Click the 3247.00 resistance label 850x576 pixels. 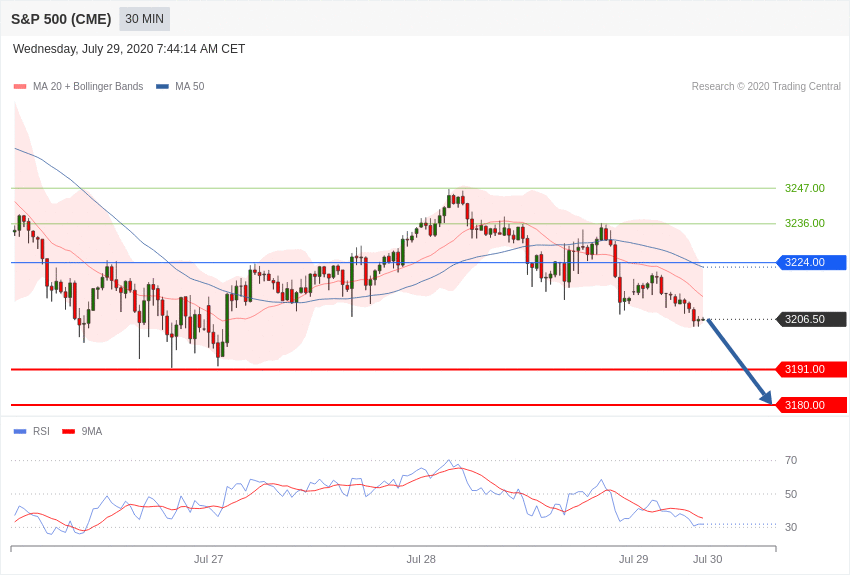(805, 188)
